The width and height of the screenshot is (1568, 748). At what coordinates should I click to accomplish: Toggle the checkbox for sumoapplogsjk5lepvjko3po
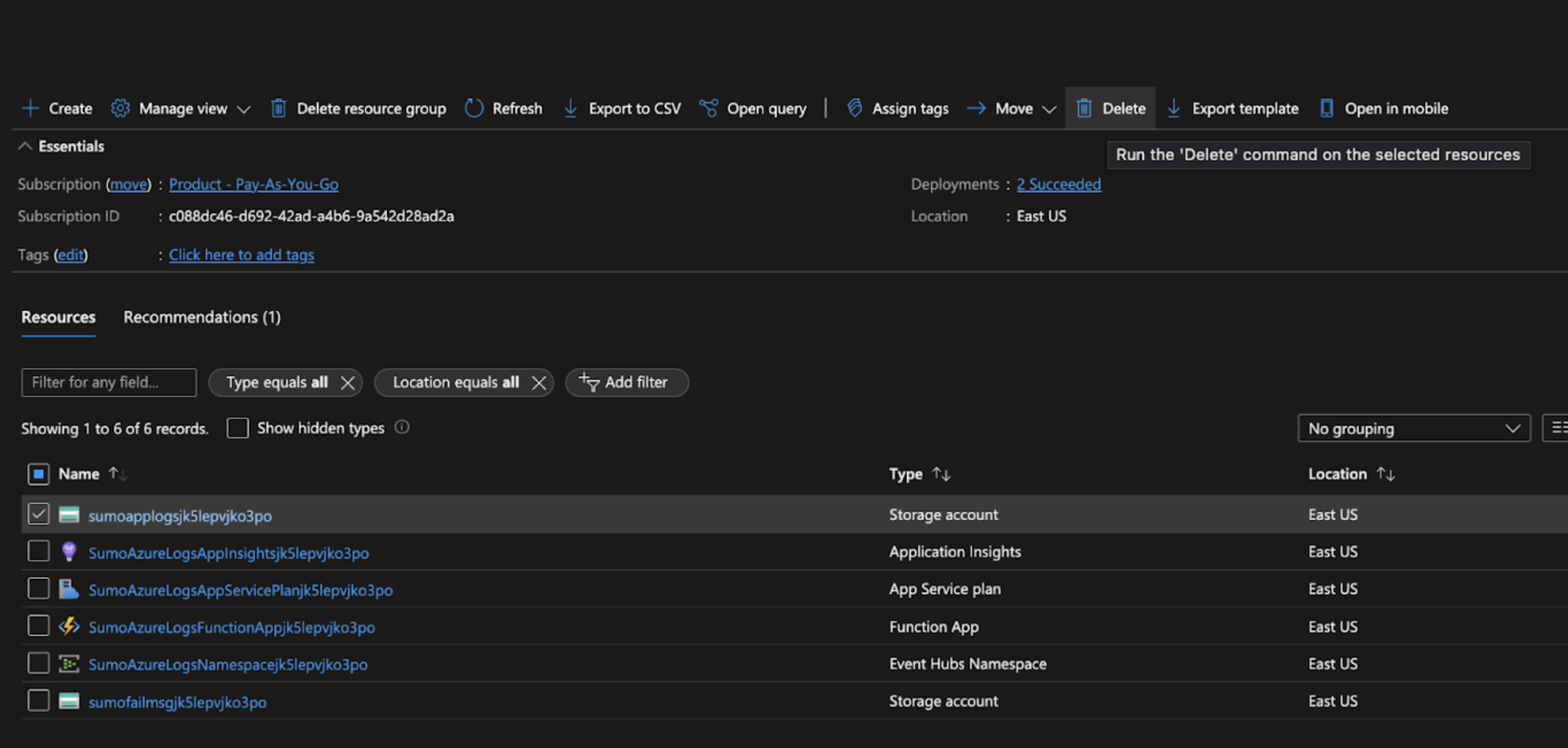pos(37,513)
